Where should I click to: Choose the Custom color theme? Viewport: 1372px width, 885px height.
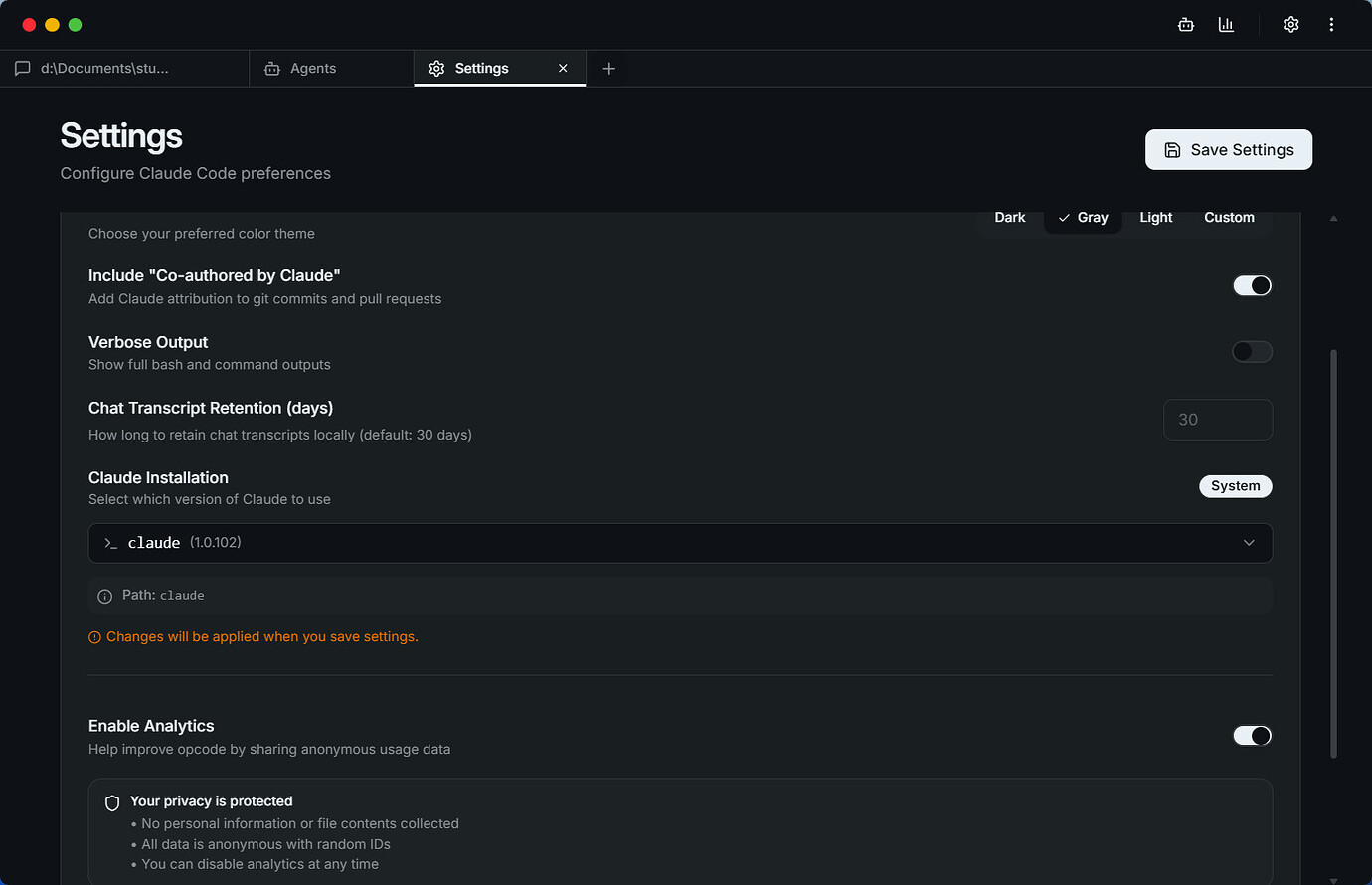point(1229,218)
